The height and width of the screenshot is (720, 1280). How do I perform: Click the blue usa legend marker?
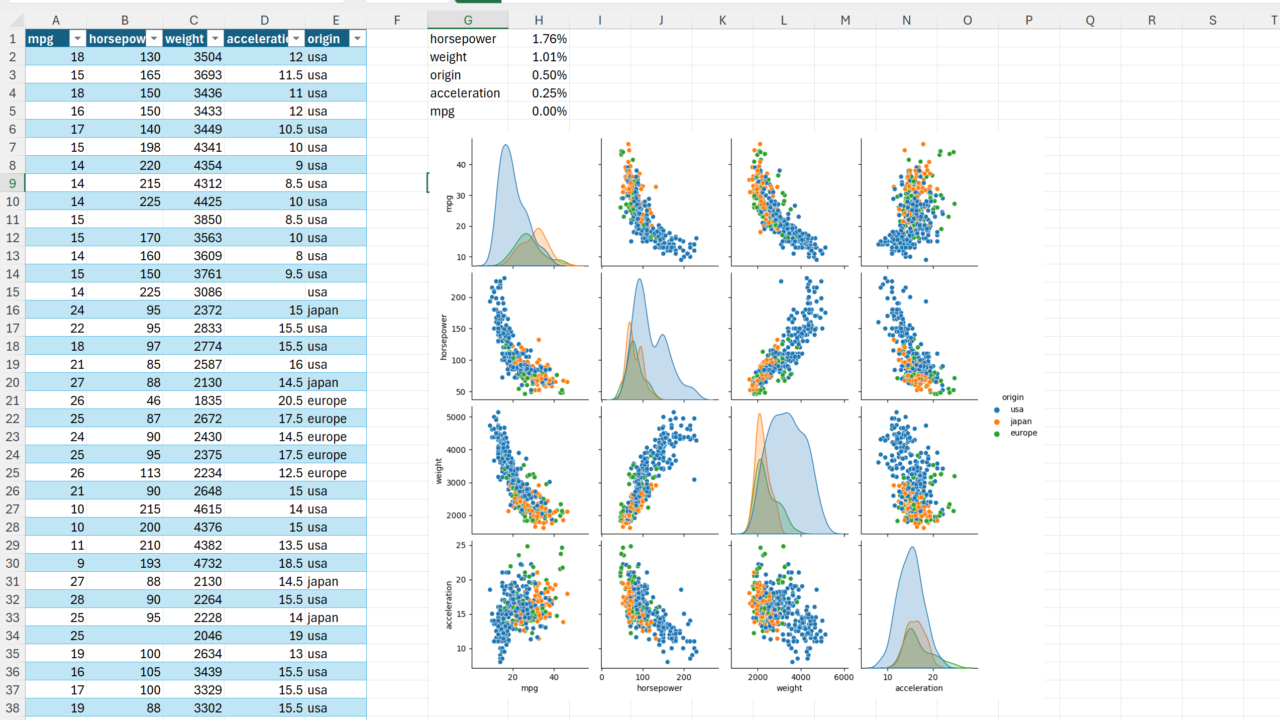995,410
